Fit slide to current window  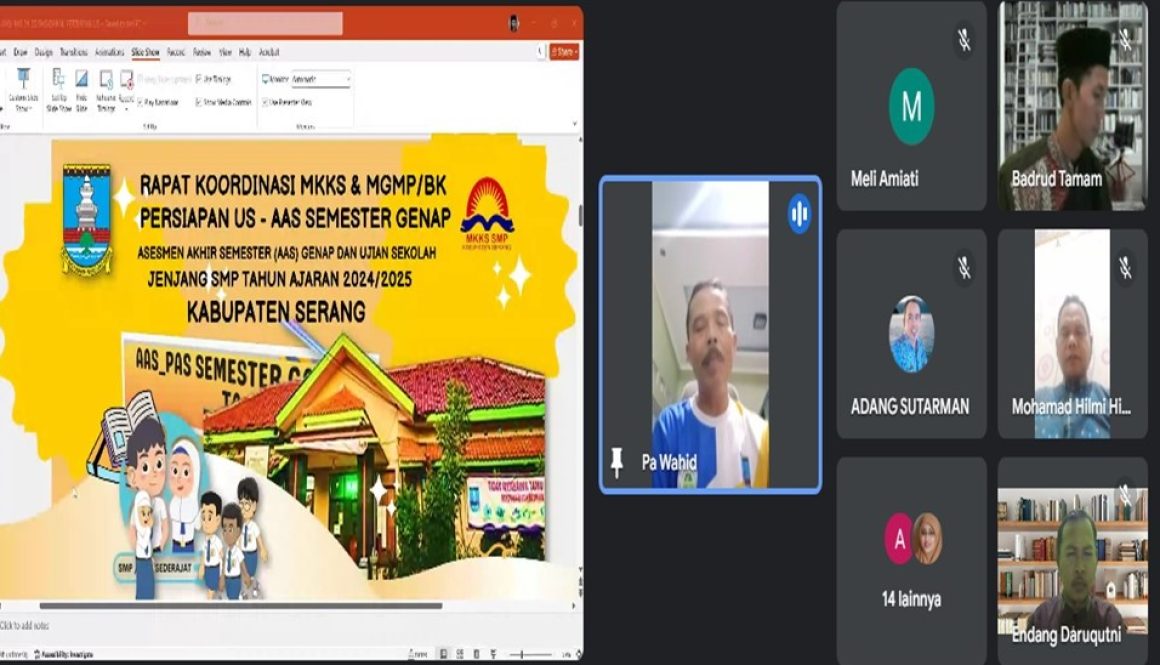click(579, 654)
